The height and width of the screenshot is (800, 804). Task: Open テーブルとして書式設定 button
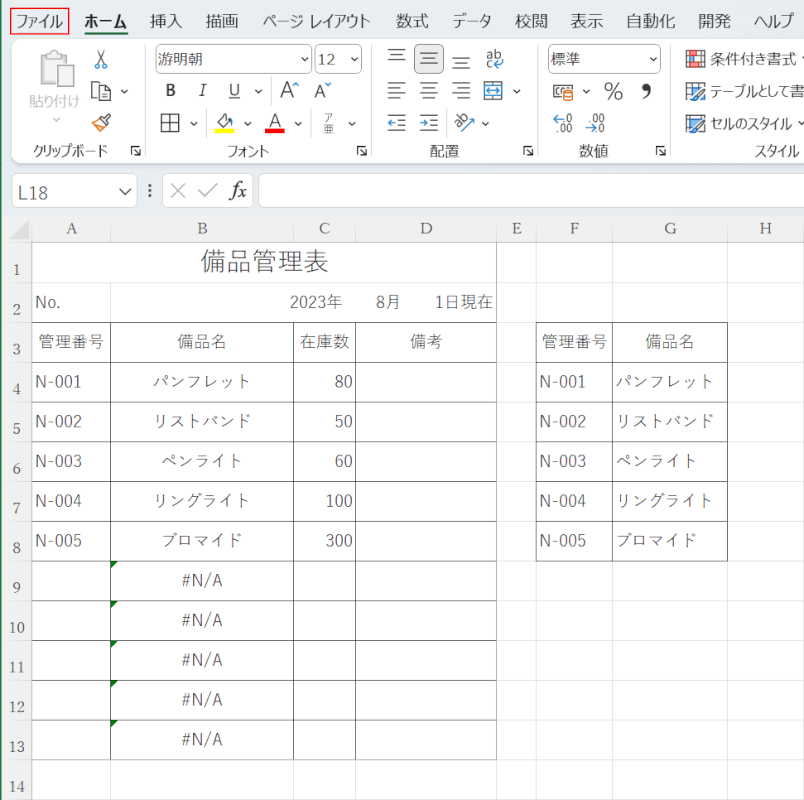coord(744,92)
